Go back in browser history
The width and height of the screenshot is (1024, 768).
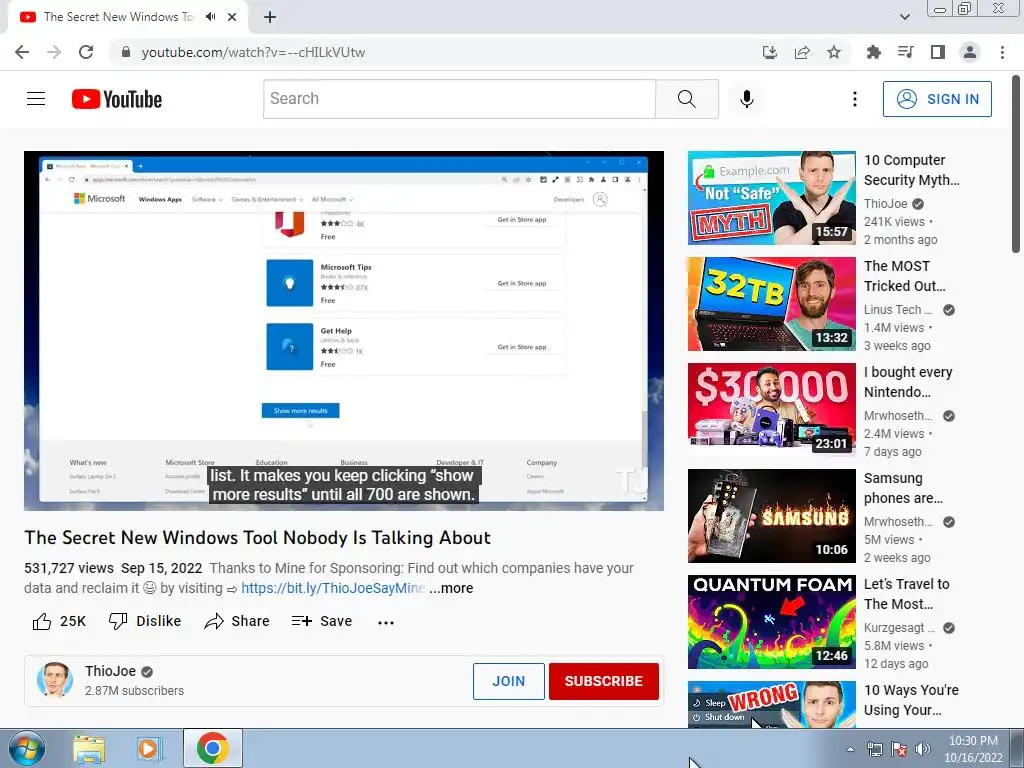pyautogui.click(x=22, y=52)
